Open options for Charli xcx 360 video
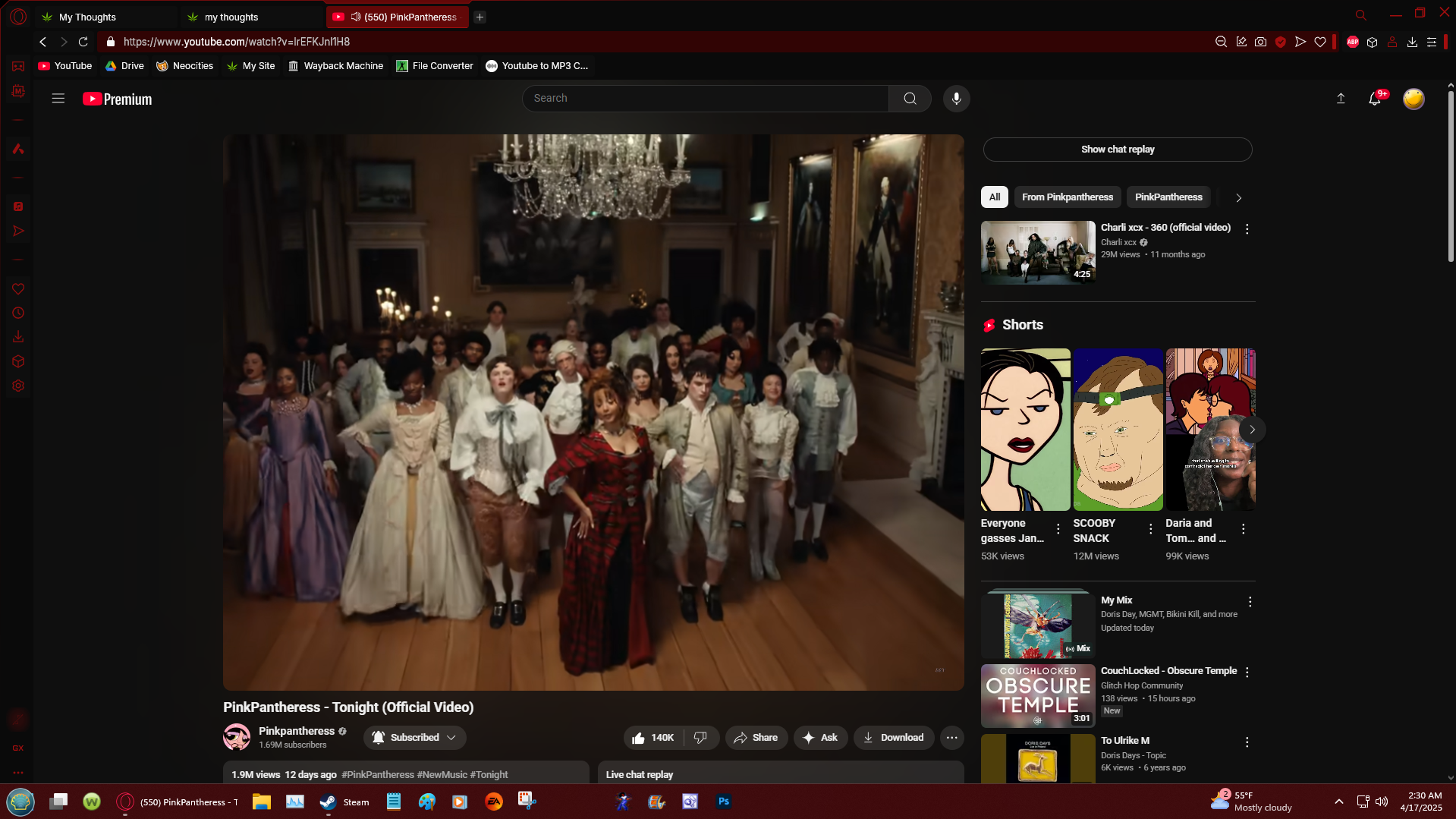Image resolution: width=1456 pixels, height=819 pixels. [x=1247, y=229]
